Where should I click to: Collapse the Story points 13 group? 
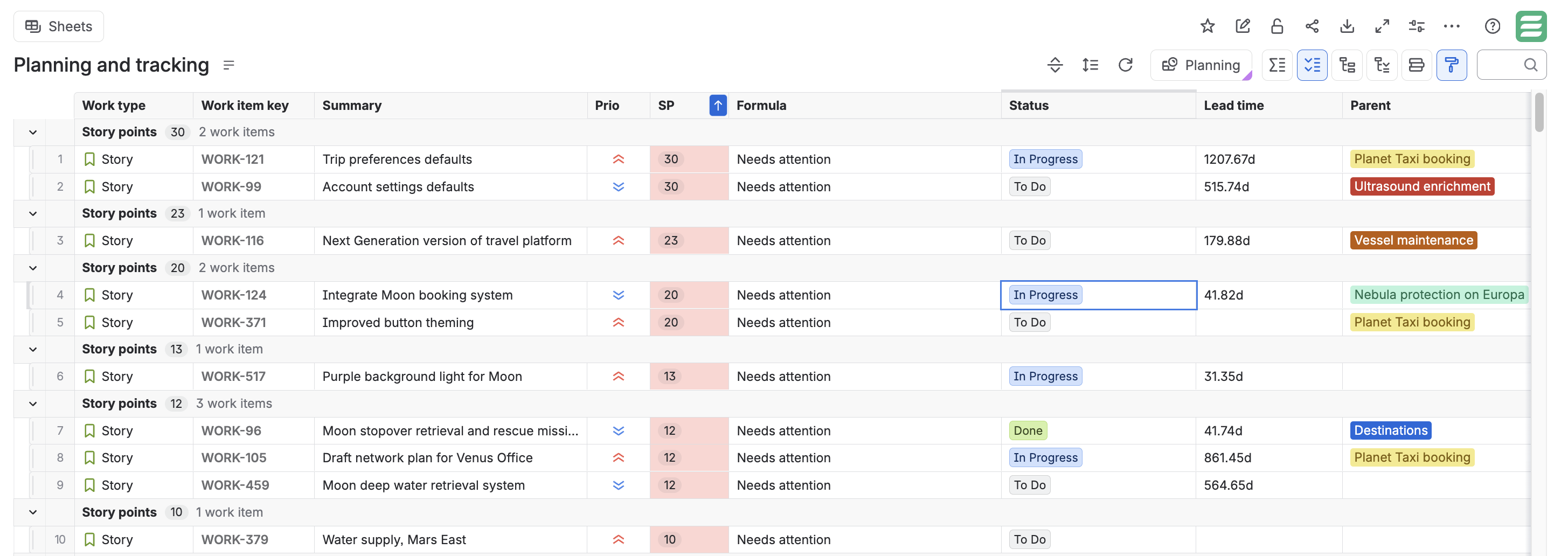(x=33, y=349)
